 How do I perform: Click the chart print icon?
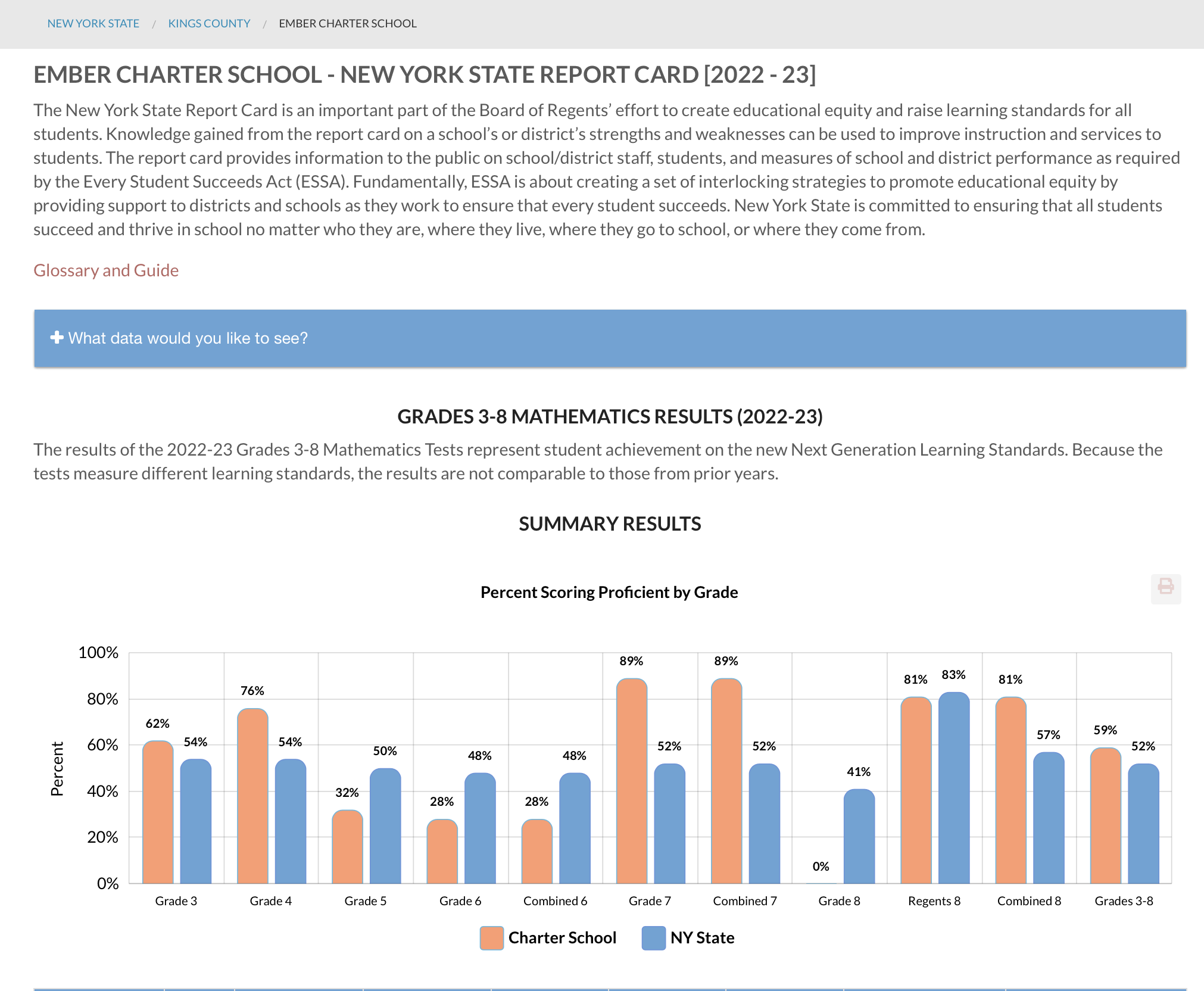point(1165,588)
